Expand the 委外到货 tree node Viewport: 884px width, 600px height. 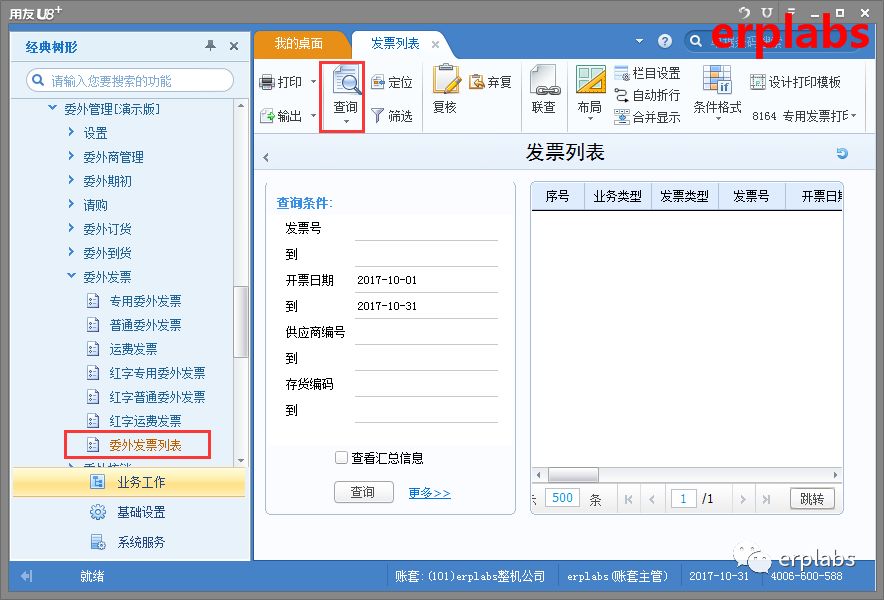pos(71,252)
